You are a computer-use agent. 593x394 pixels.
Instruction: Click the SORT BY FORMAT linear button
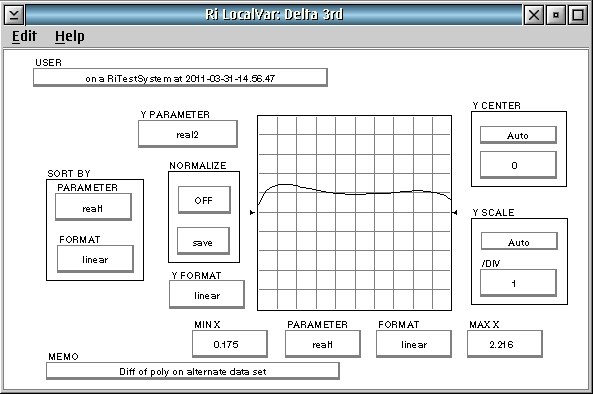click(x=95, y=259)
